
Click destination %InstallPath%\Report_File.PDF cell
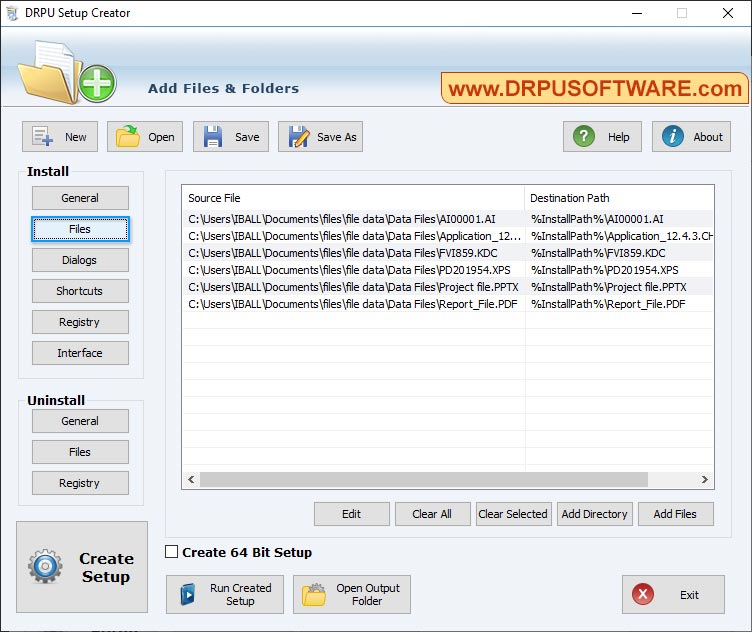pyautogui.click(x=619, y=304)
